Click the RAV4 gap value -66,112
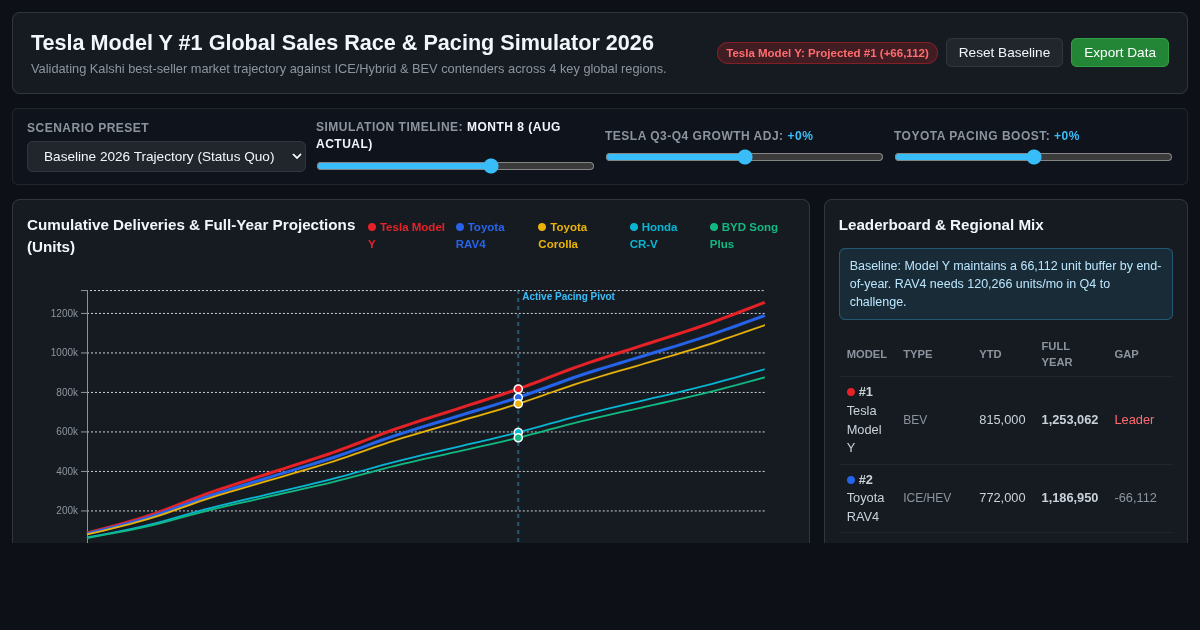This screenshot has height=630, width=1200. pyautogui.click(x=1135, y=498)
